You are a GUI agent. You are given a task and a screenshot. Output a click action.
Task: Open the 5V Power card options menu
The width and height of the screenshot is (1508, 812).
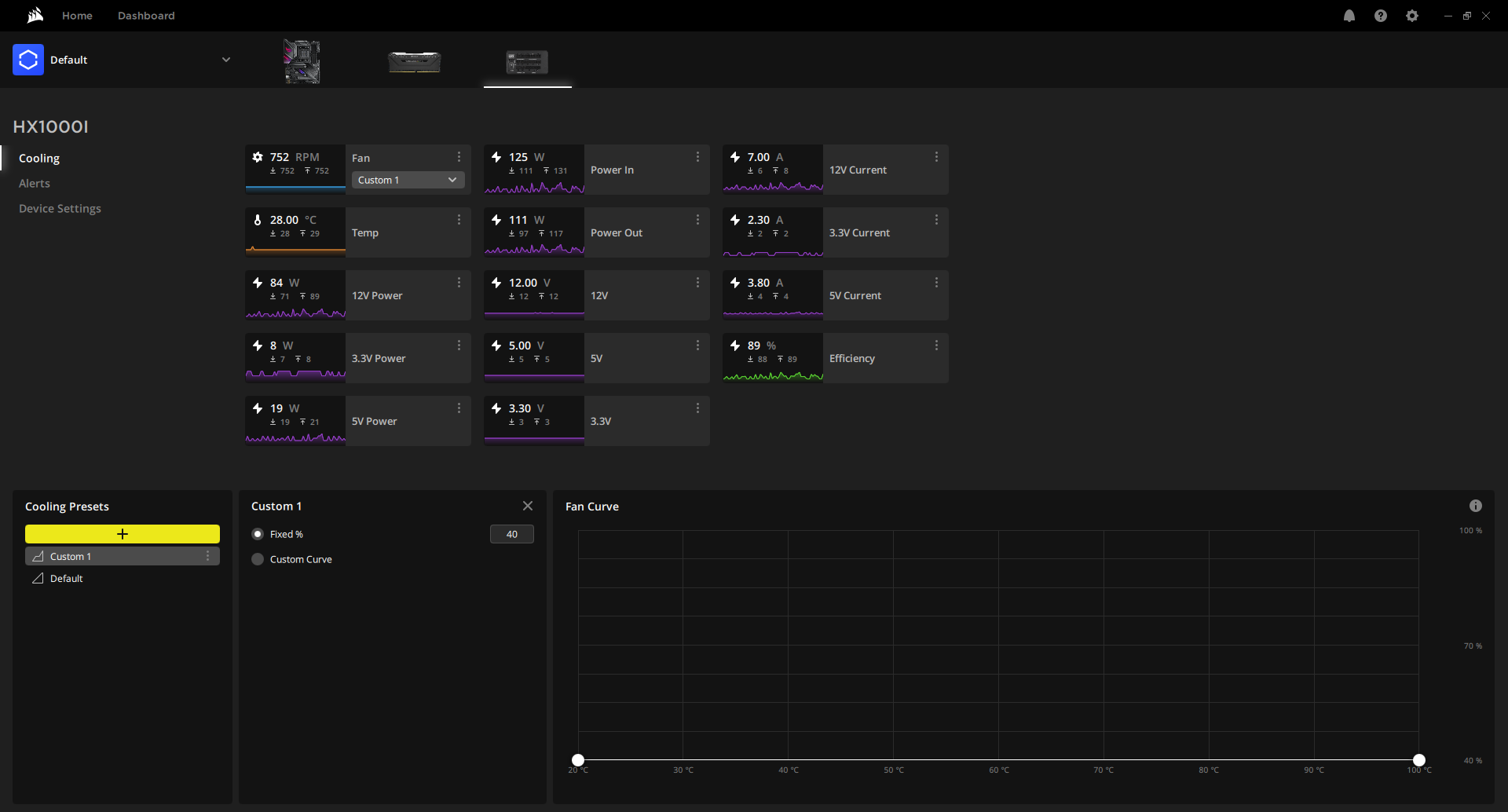point(459,408)
